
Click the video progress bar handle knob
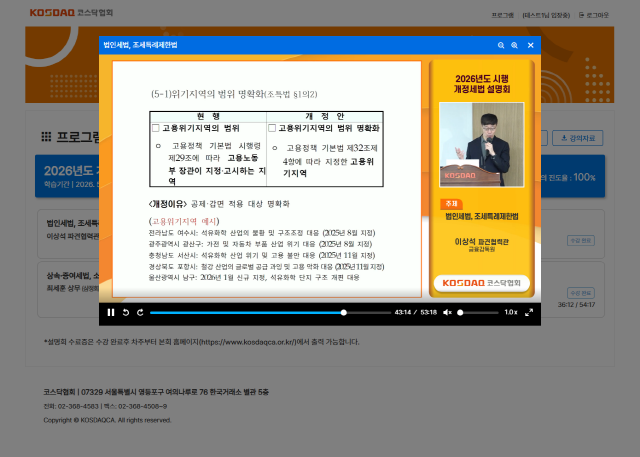point(344,313)
